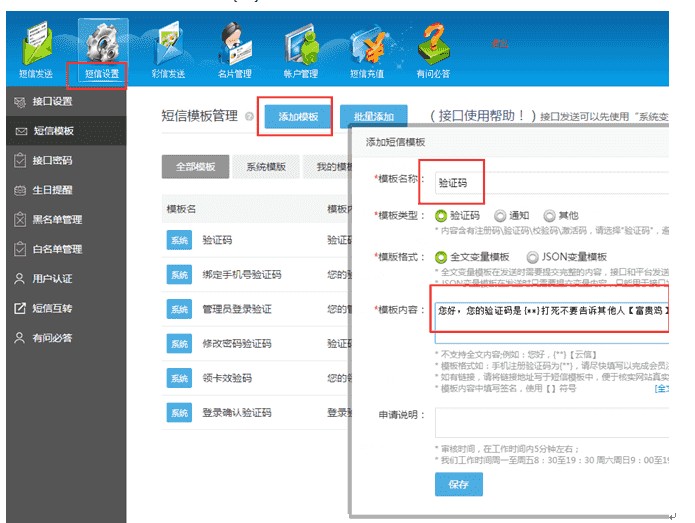Switch to 我的模板 tab
The height and width of the screenshot is (523, 695).
pos(328,167)
